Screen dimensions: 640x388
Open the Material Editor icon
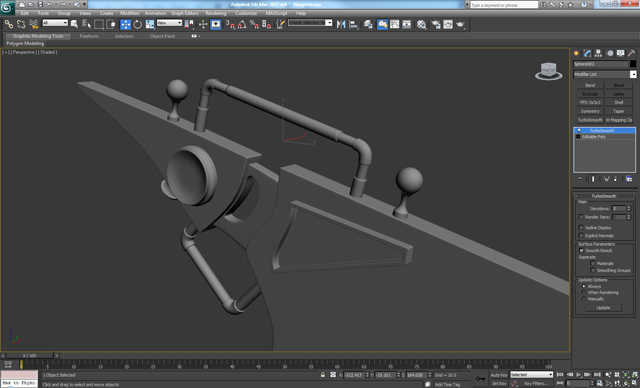[x=421, y=24]
